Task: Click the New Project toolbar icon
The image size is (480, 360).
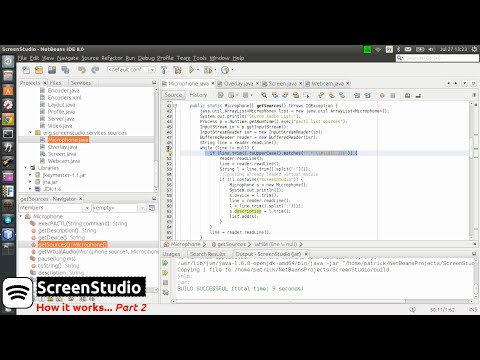Action: click(39, 70)
